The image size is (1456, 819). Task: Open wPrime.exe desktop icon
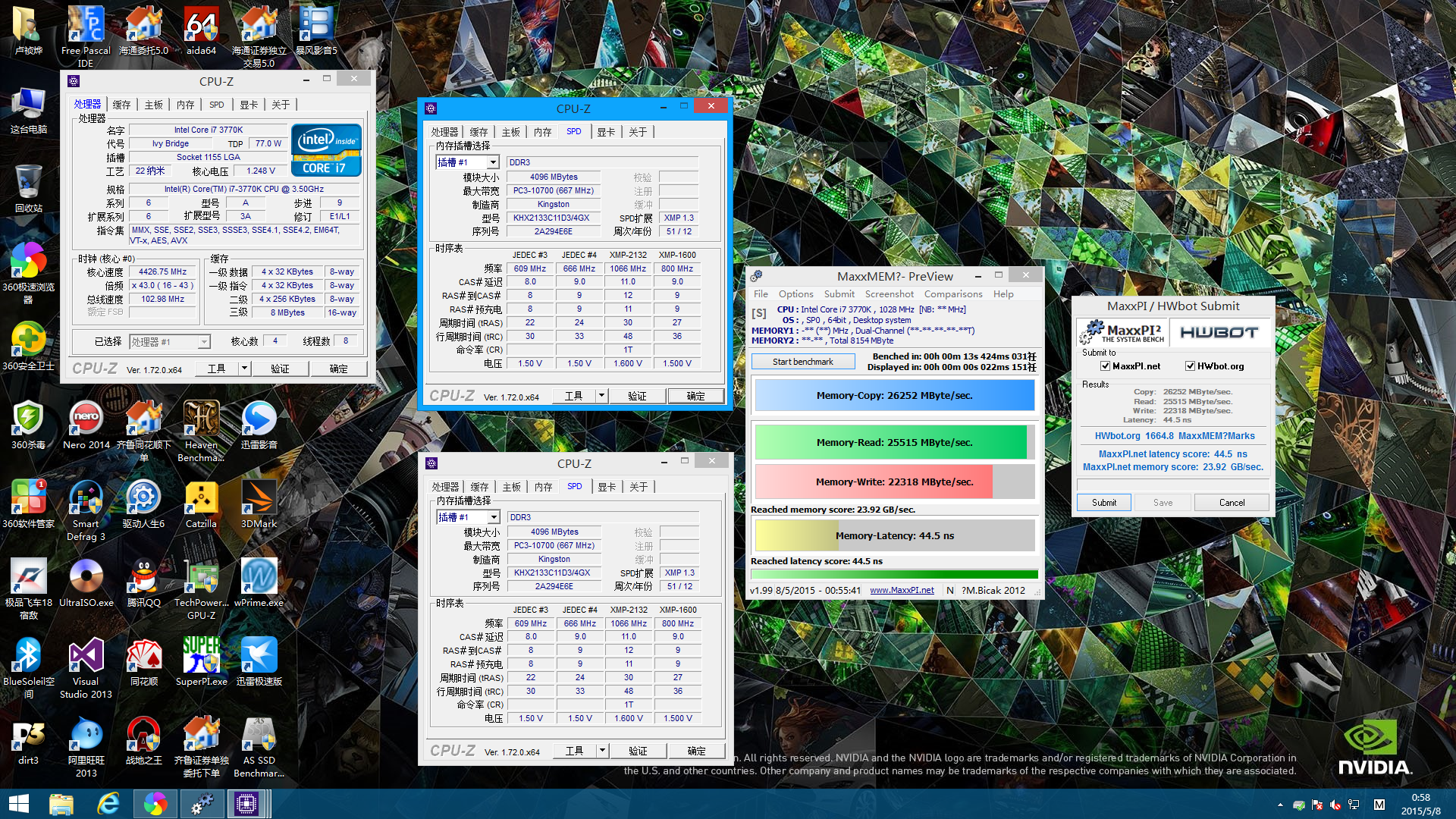click(259, 582)
